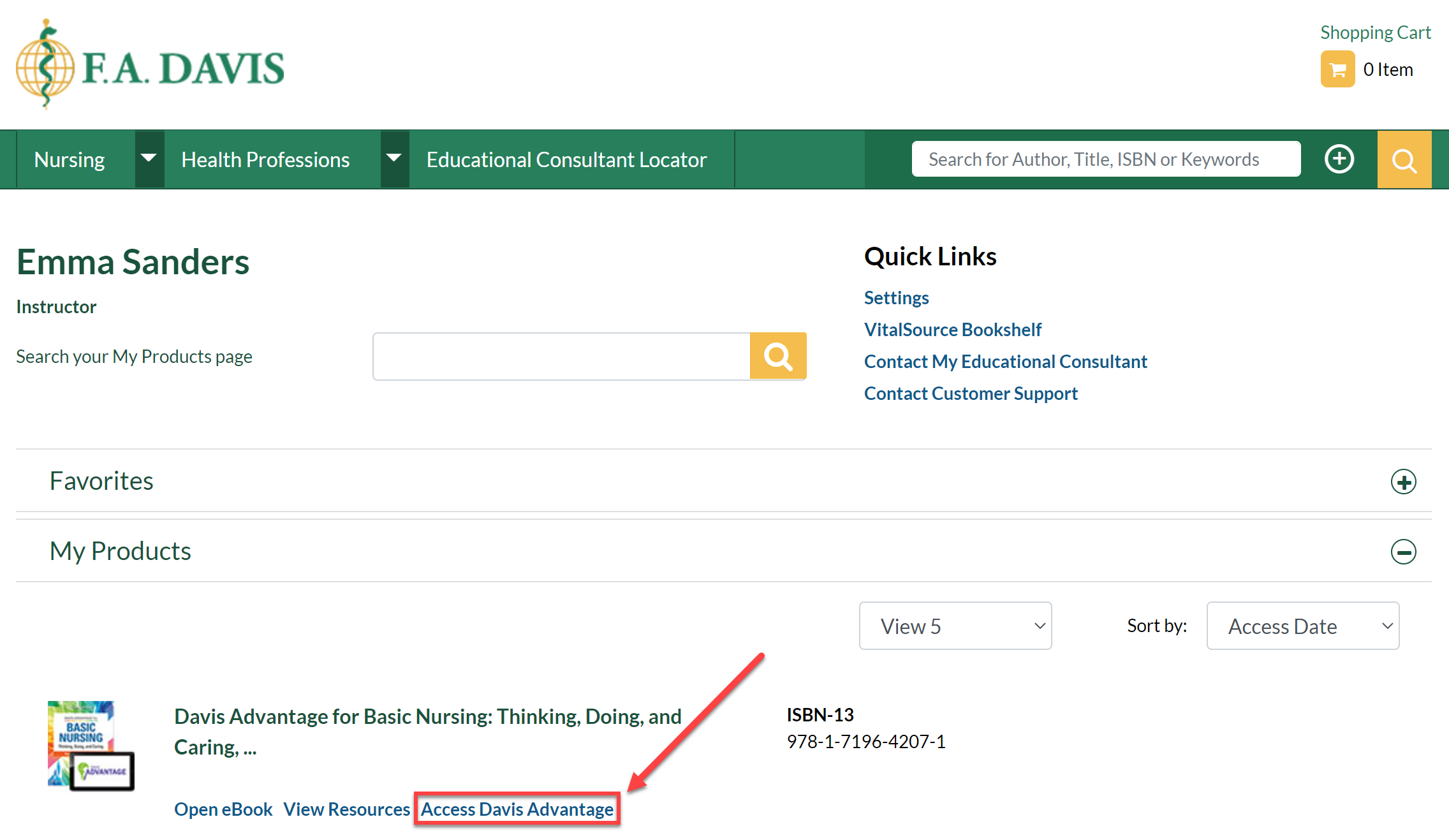1449x840 pixels.
Task: Click the Nursing menu item
Action: (x=70, y=159)
